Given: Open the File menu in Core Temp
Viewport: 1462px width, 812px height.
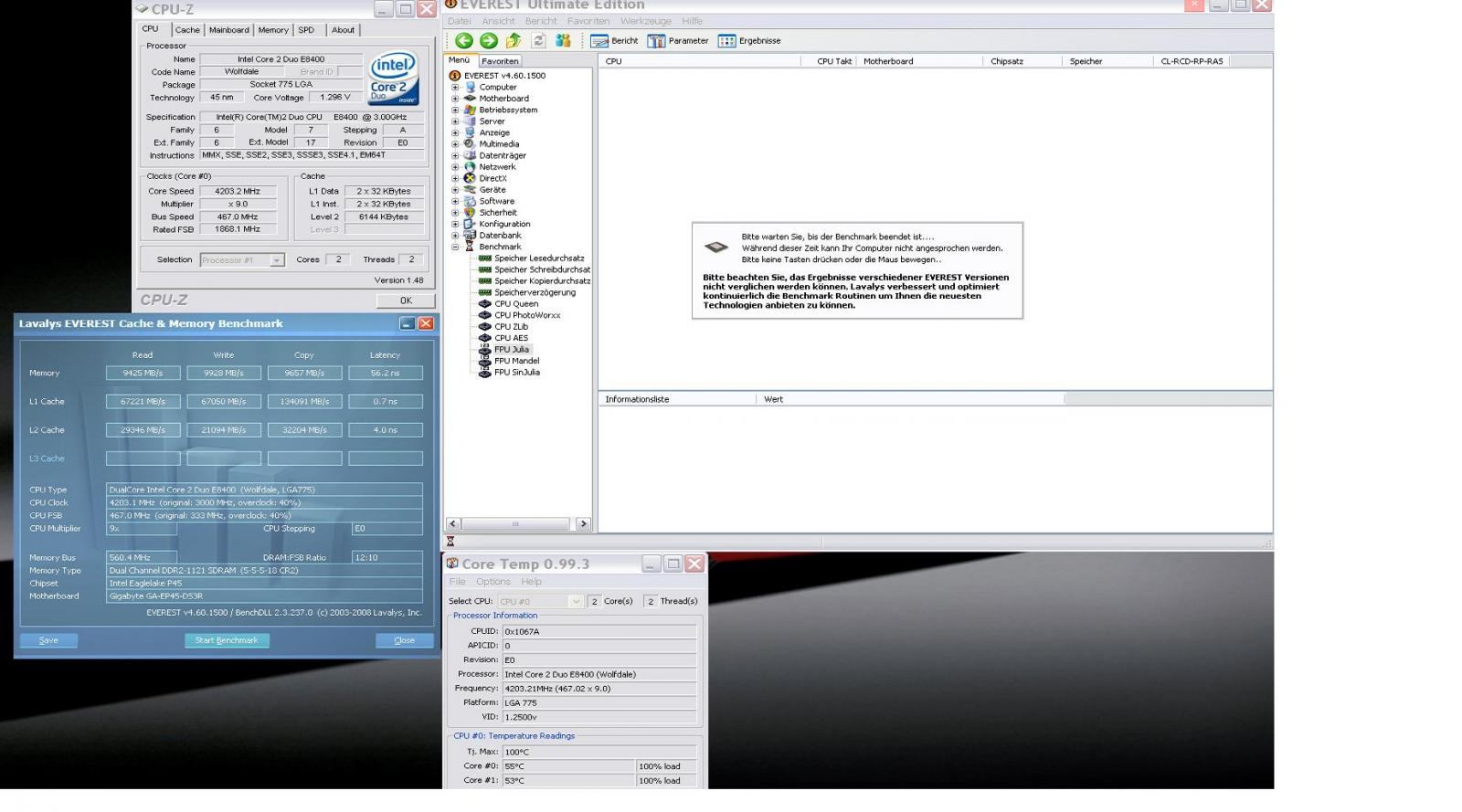Looking at the screenshot, I should click(458, 582).
